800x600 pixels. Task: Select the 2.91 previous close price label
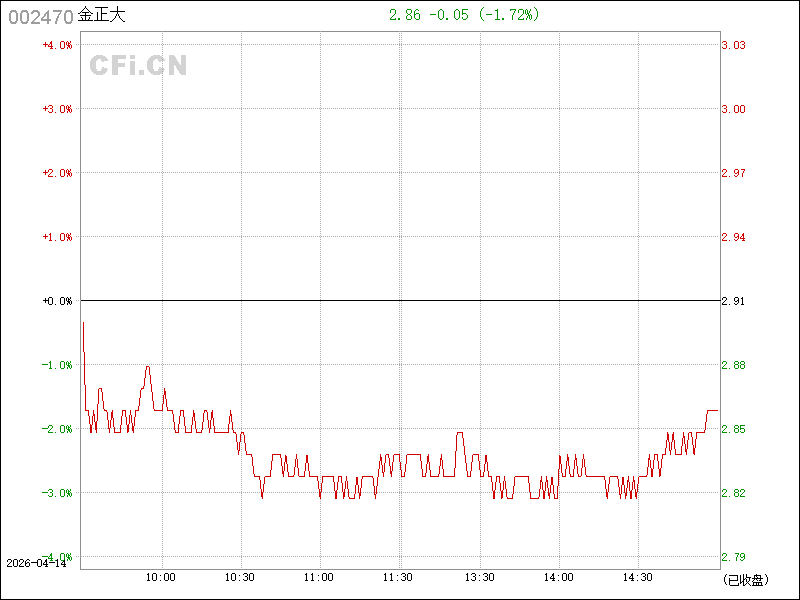click(734, 301)
